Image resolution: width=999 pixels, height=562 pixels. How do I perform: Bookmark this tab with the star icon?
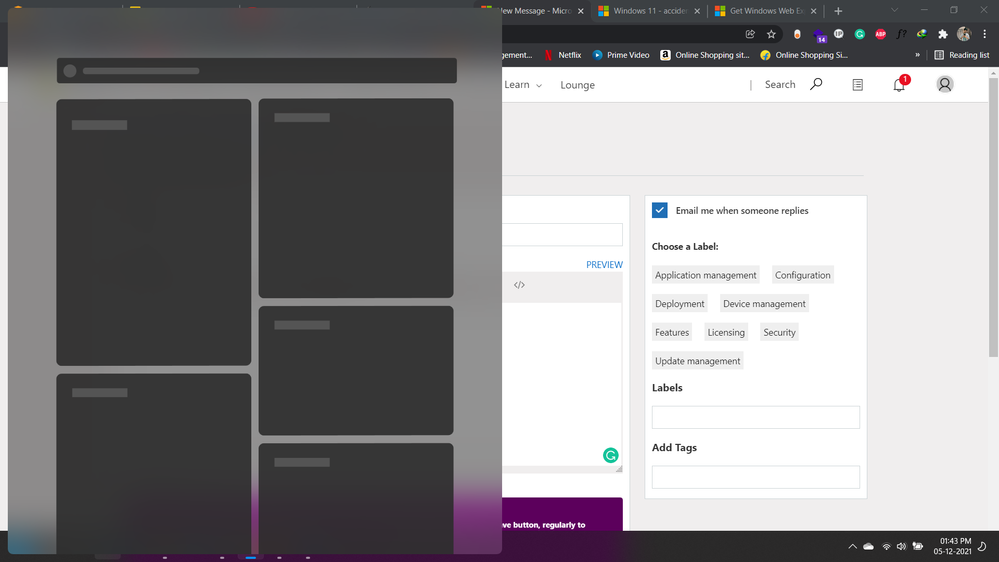772,34
